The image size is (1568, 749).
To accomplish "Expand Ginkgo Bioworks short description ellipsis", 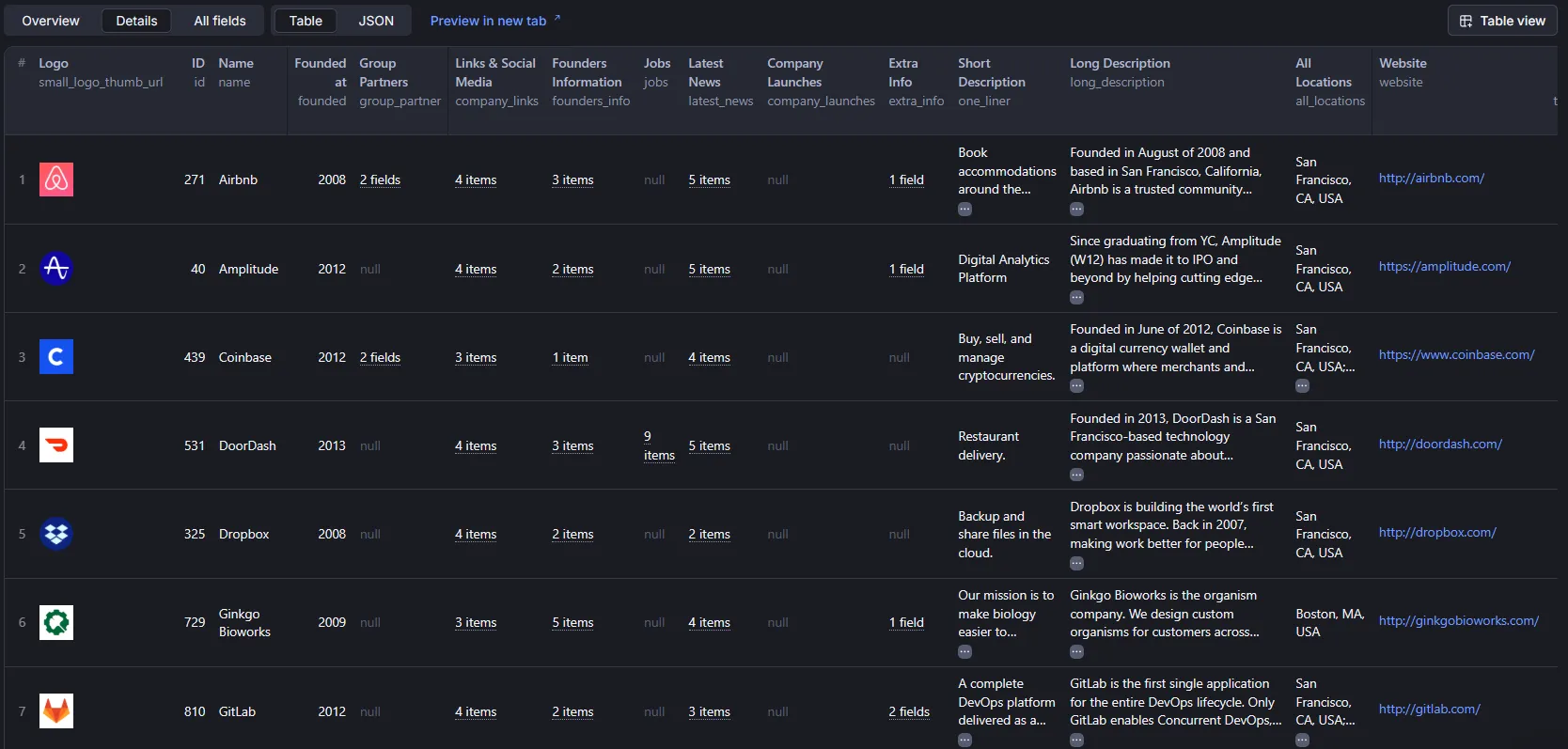I will [x=964, y=652].
